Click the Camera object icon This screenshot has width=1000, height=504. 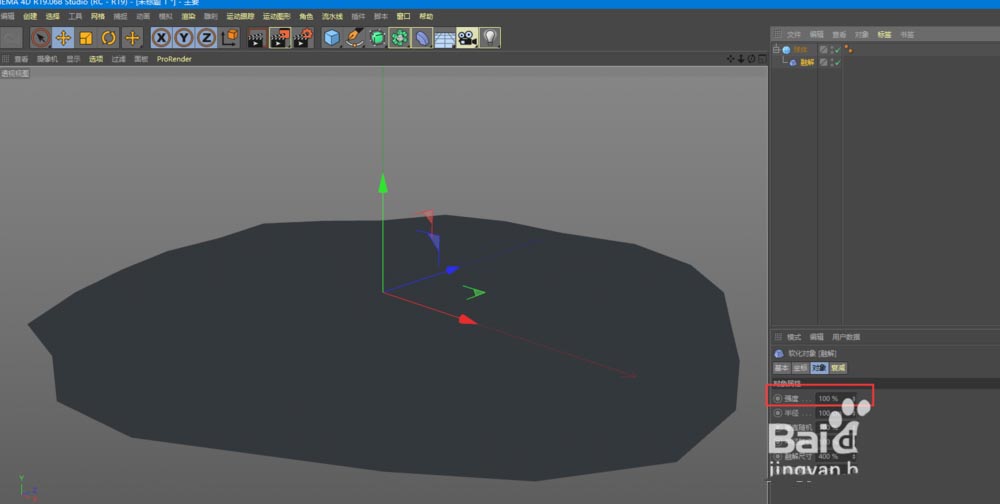[x=467, y=38]
